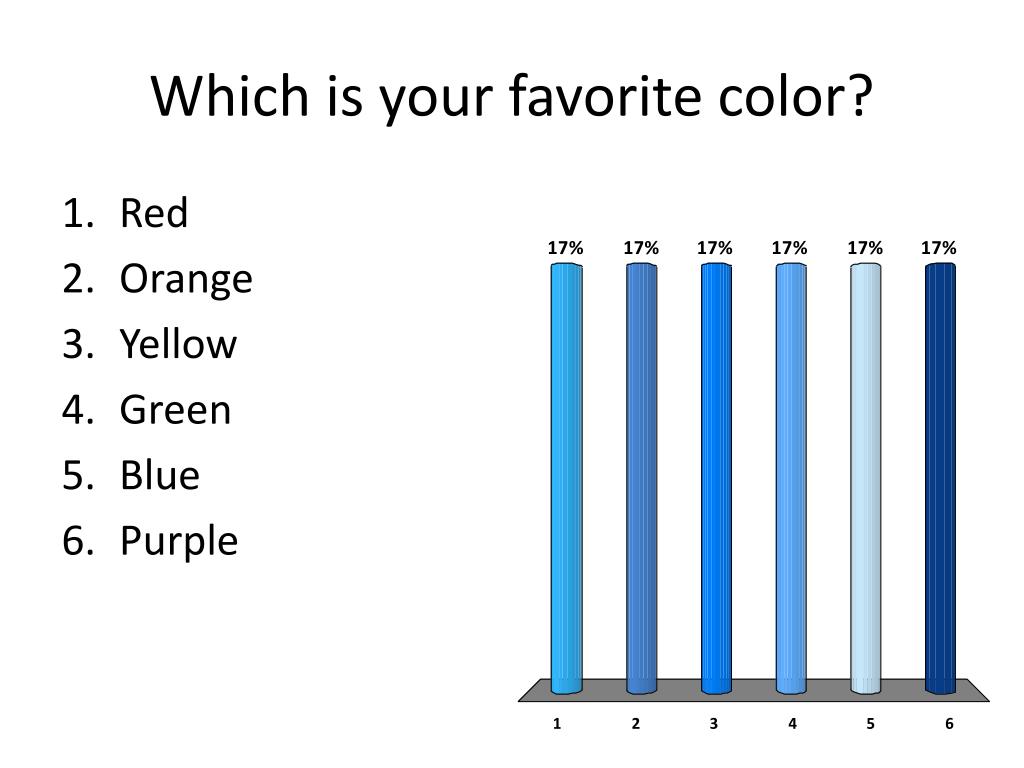The width and height of the screenshot is (1024, 768).
Task: Click the slide title about favorite color
Action: (x=511, y=98)
